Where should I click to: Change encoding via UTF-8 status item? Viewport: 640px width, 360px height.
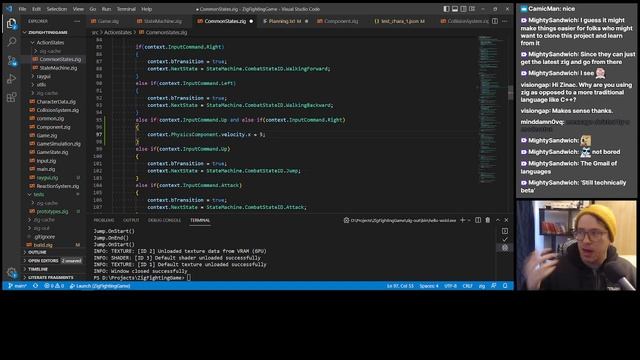(x=450, y=286)
